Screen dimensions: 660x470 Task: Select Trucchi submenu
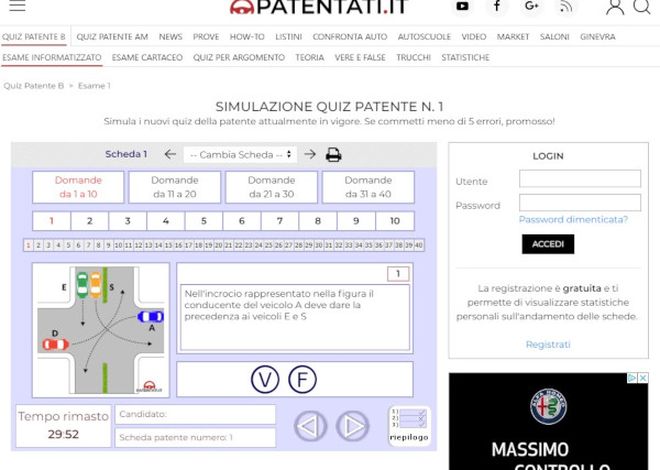click(413, 57)
